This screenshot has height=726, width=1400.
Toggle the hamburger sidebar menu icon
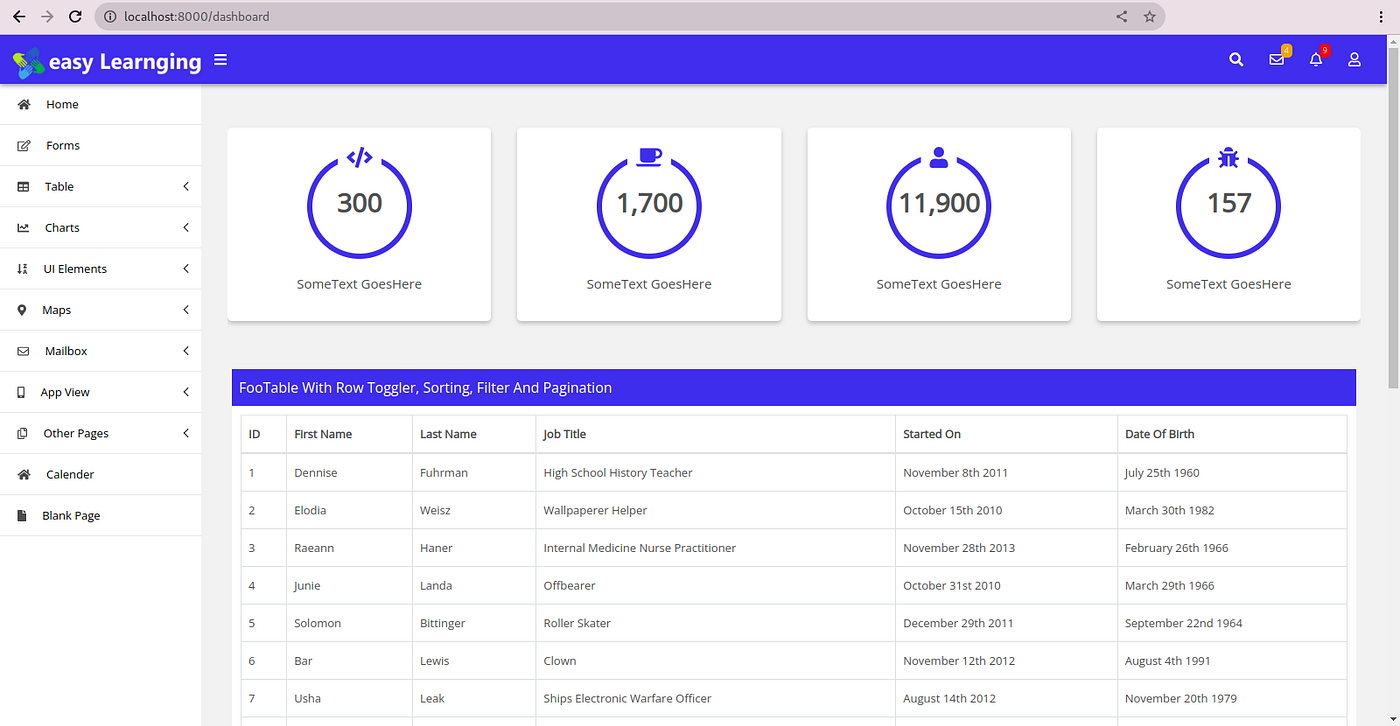[221, 60]
